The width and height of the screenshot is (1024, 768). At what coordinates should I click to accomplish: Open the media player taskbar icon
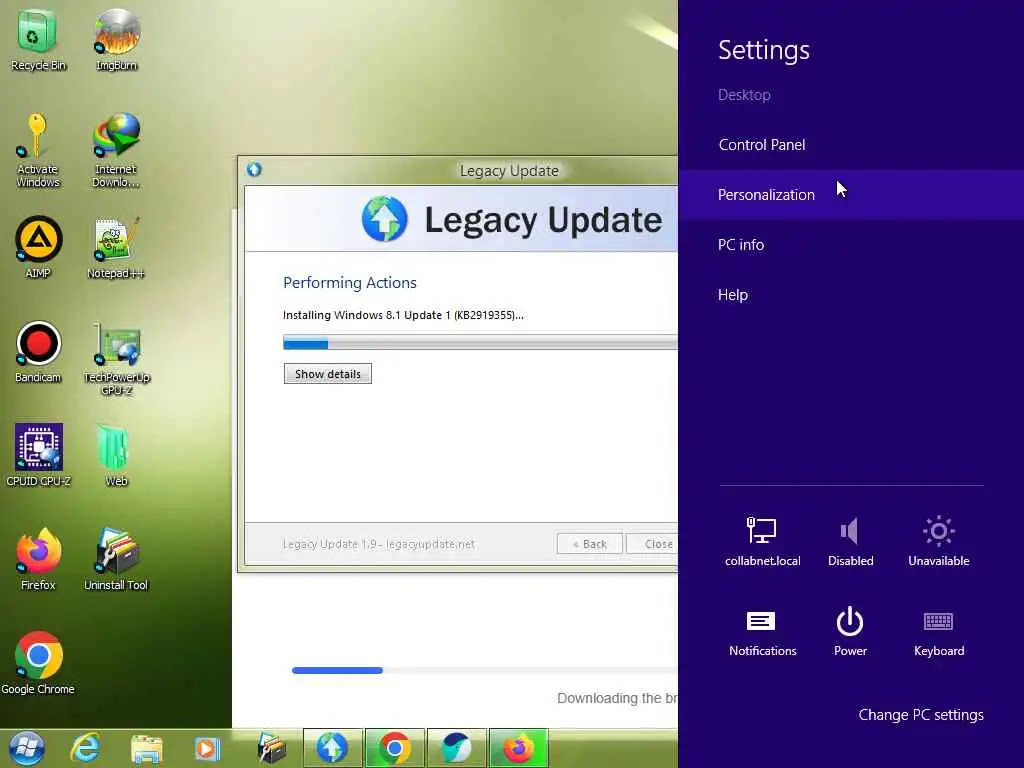(207, 748)
